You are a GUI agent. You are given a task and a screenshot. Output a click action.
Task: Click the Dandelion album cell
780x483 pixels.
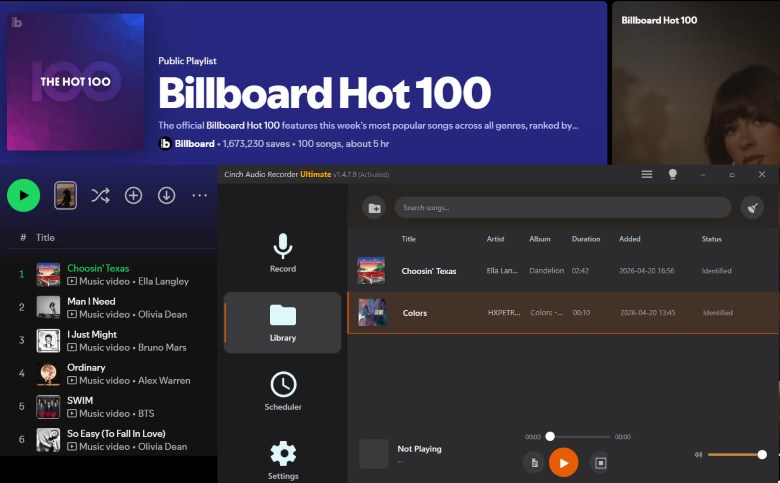[x=547, y=271]
